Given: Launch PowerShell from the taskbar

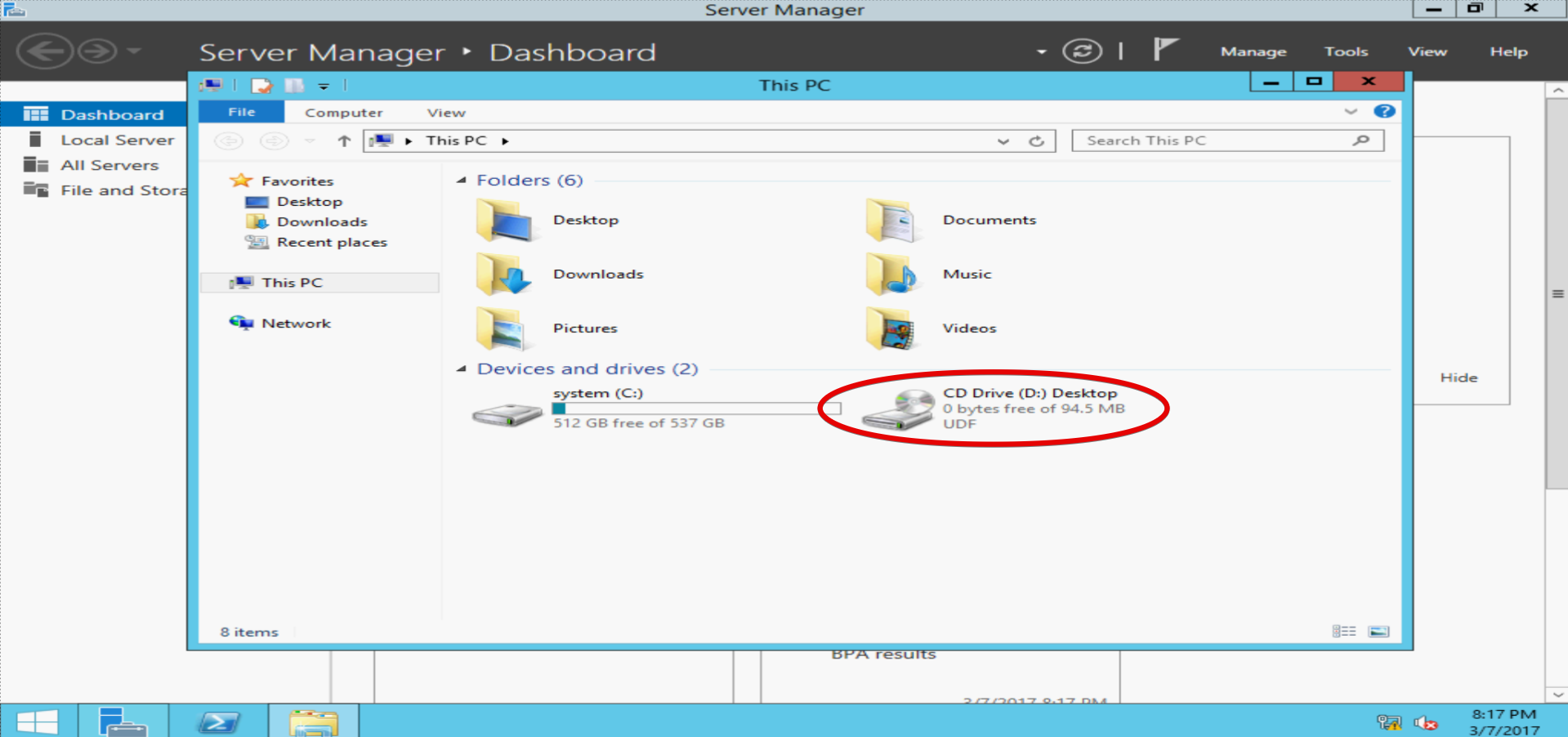Looking at the screenshot, I should 219,721.
